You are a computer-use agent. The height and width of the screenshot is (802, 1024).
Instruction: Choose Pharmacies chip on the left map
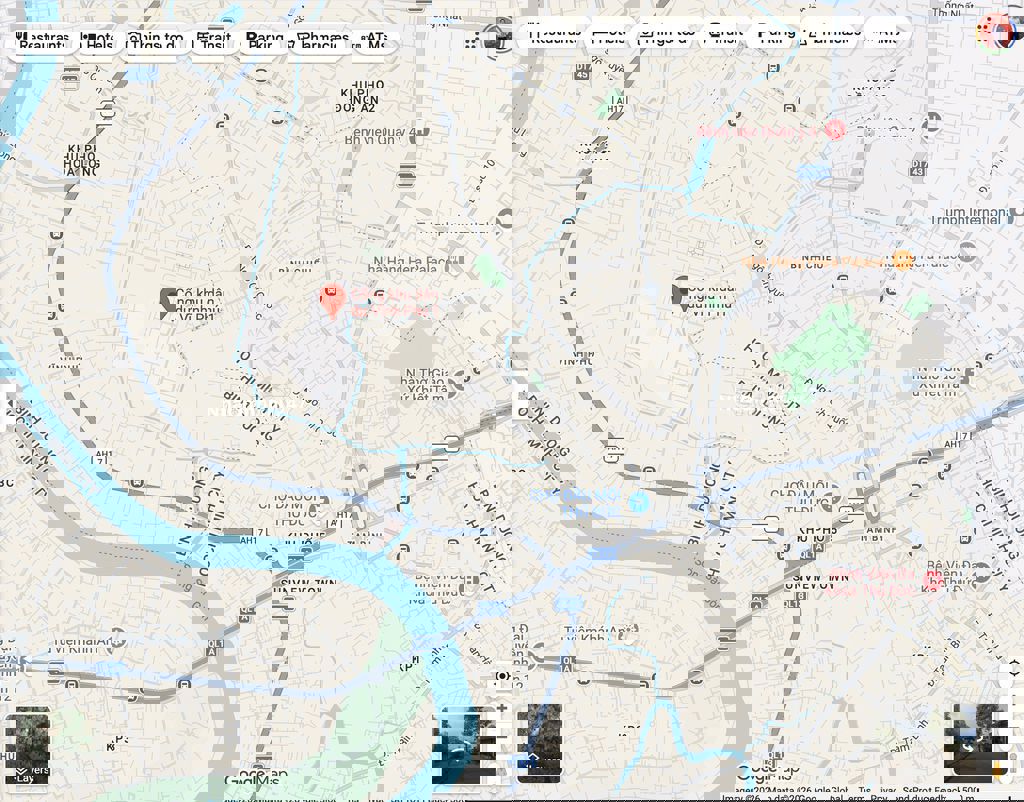coord(320,41)
